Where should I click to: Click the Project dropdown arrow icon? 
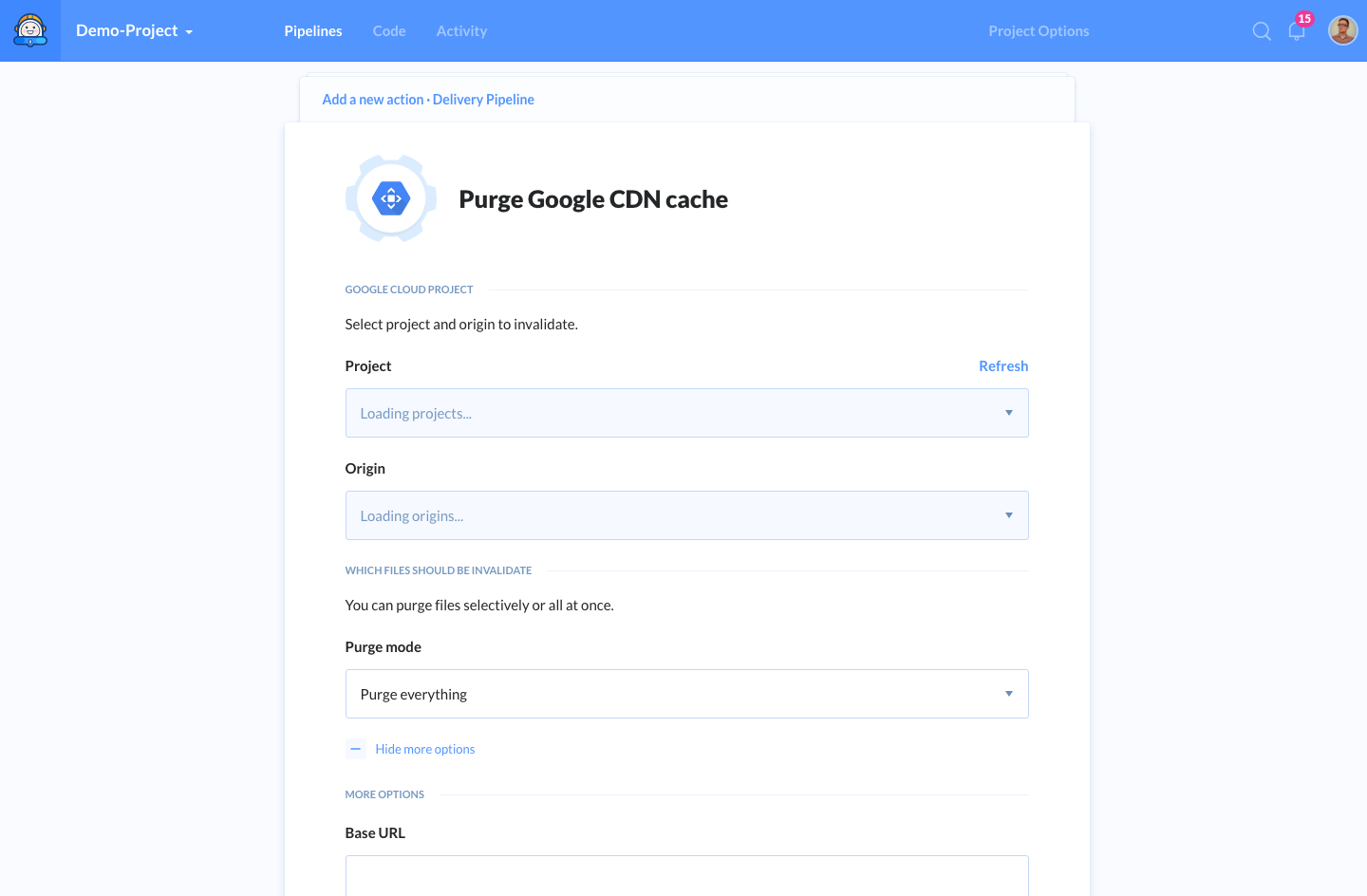[1009, 413]
